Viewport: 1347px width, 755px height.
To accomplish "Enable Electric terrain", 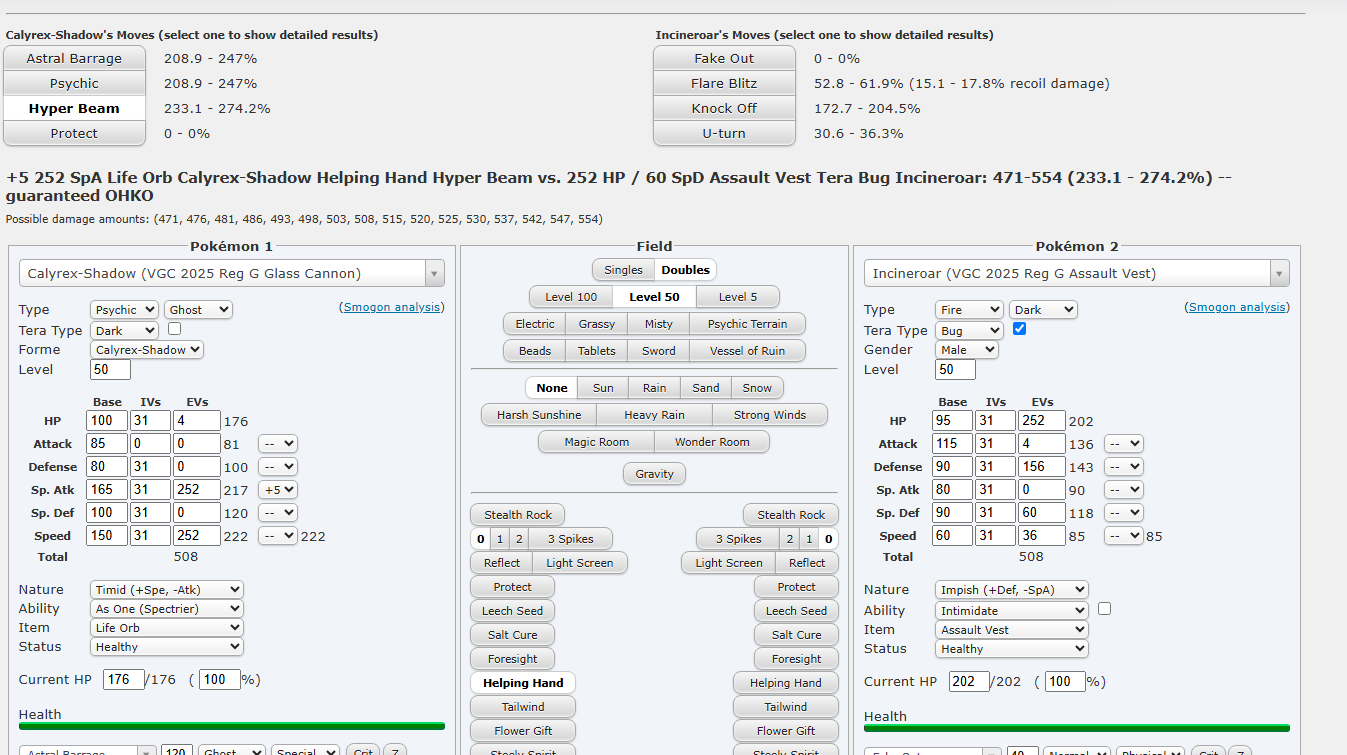I will [535, 324].
